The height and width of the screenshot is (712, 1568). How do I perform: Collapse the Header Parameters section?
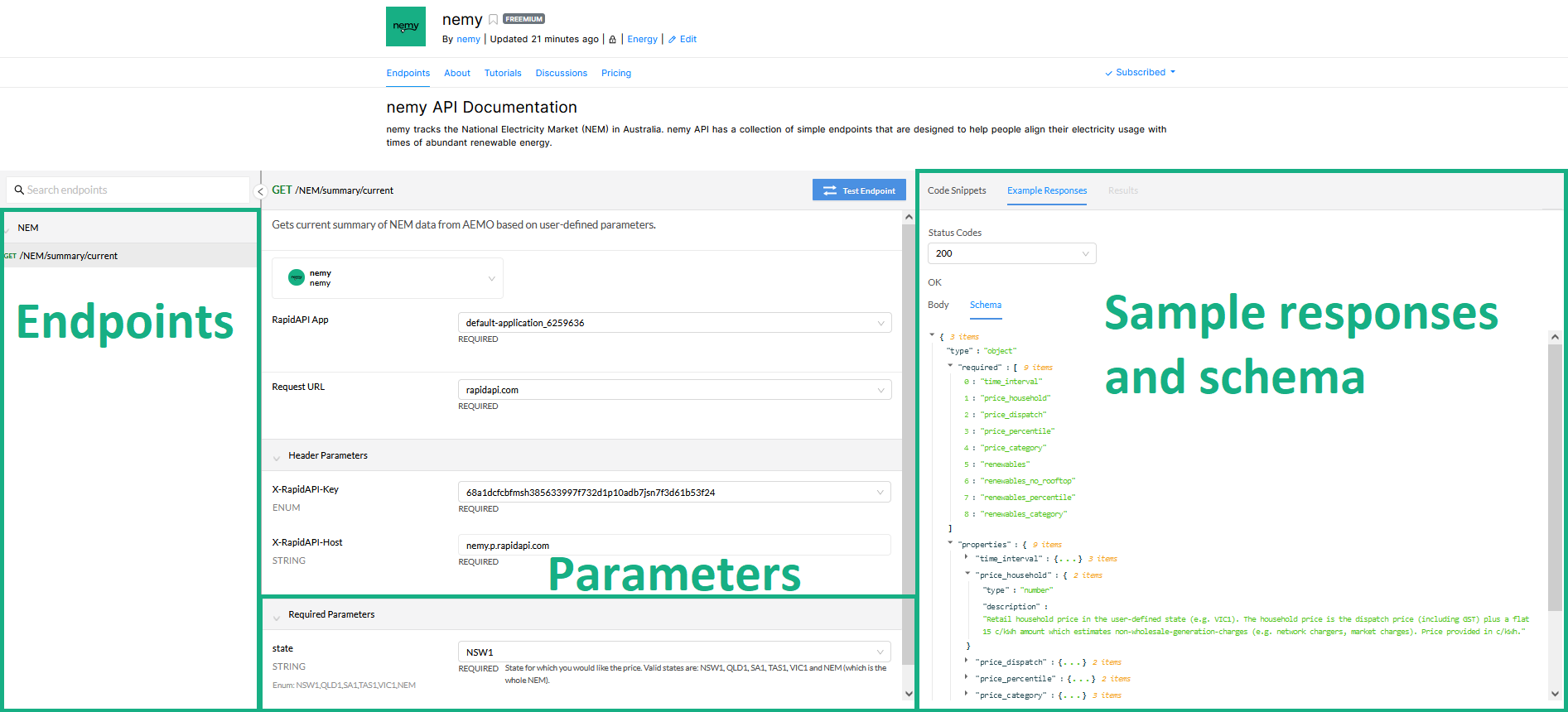(277, 457)
